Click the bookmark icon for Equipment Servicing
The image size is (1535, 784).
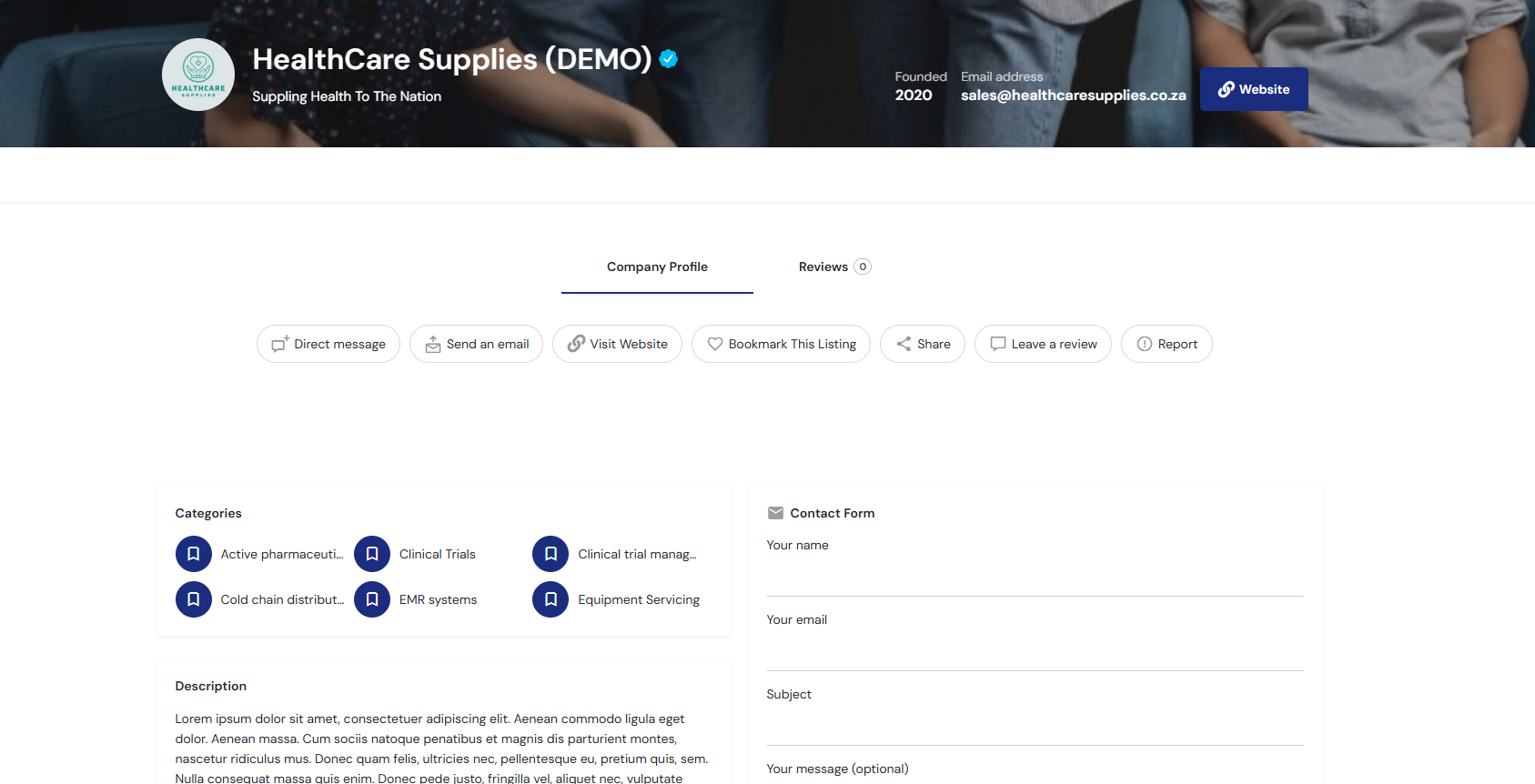[x=550, y=599]
